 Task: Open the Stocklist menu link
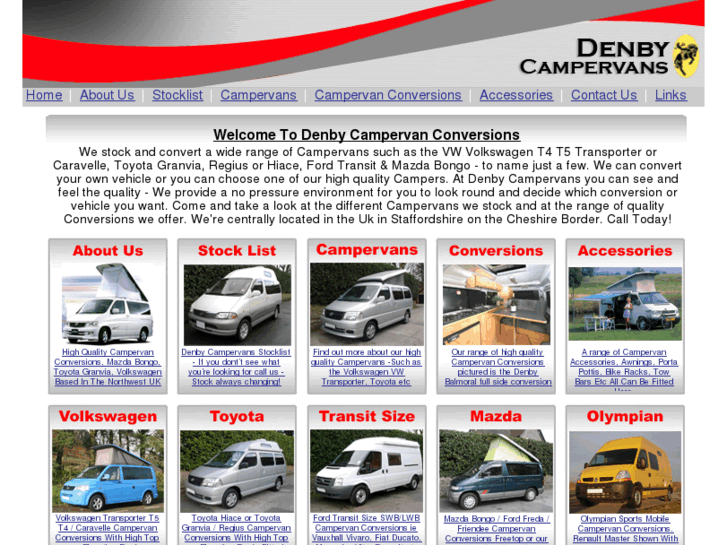178,95
